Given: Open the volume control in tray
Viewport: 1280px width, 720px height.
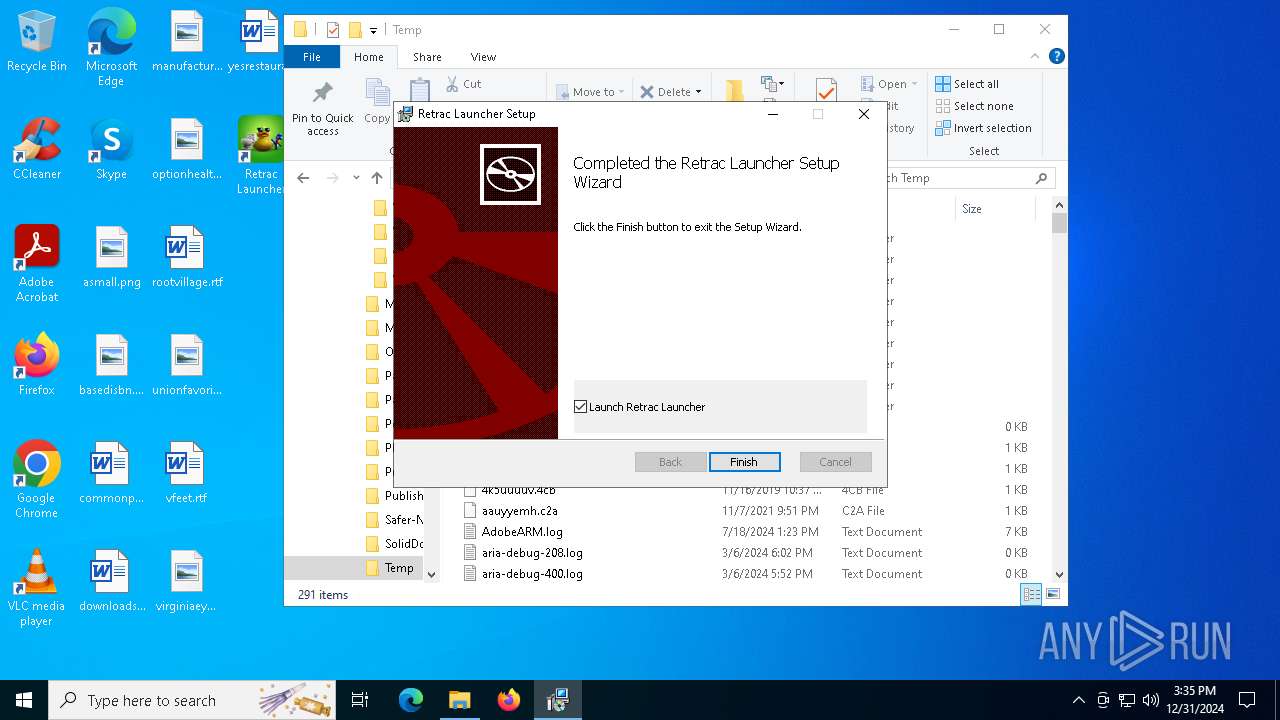Looking at the screenshot, I should tap(1151, 700).
